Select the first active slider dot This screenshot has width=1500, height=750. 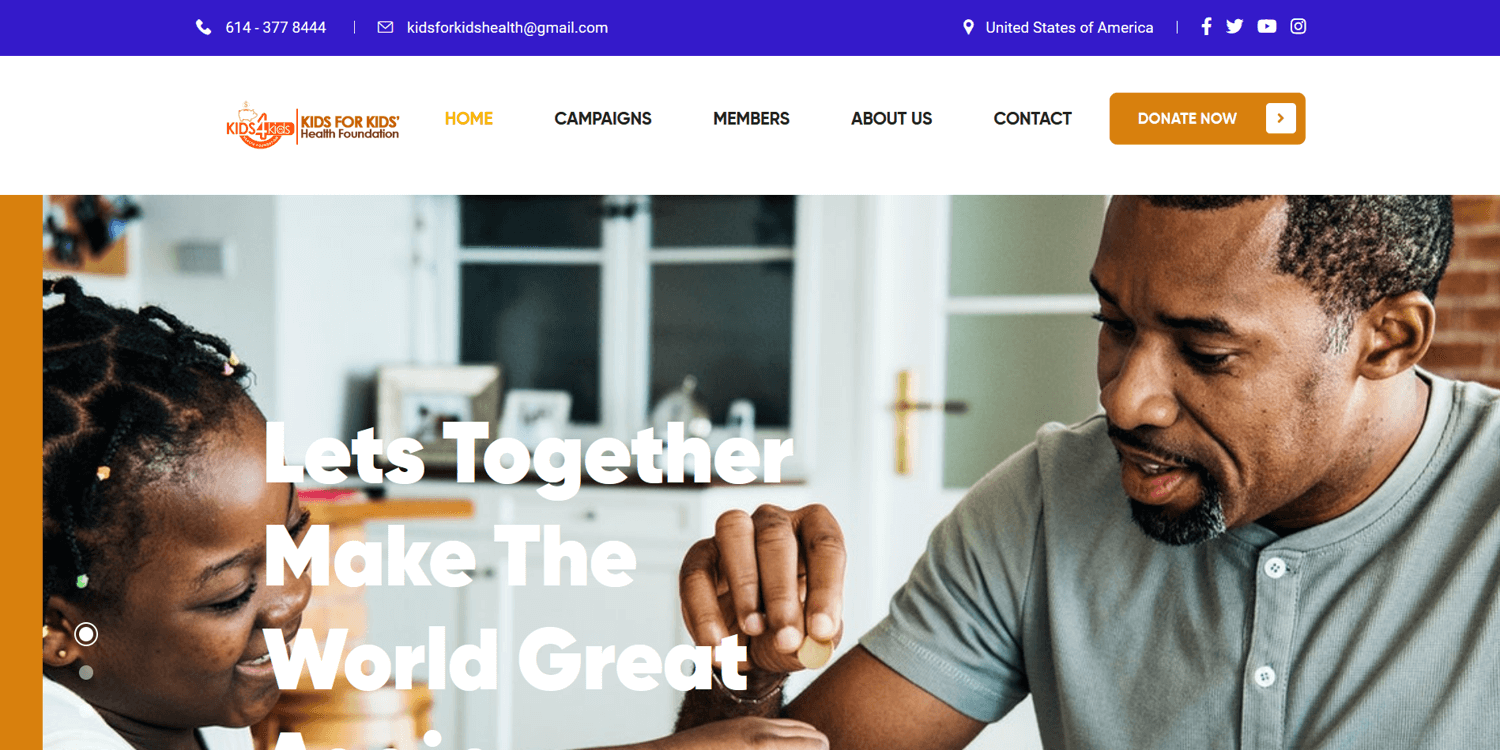[x=86, y=634]
